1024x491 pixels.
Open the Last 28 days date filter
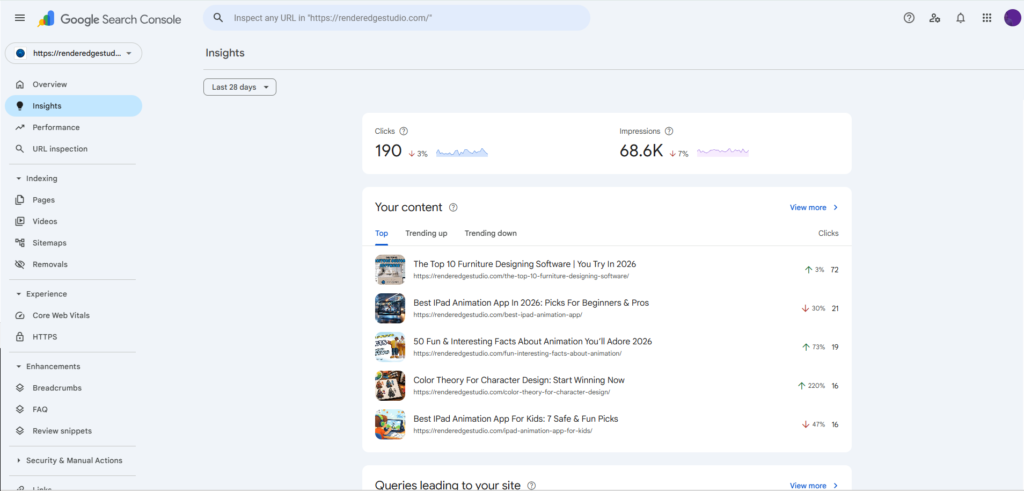(240, 87)
